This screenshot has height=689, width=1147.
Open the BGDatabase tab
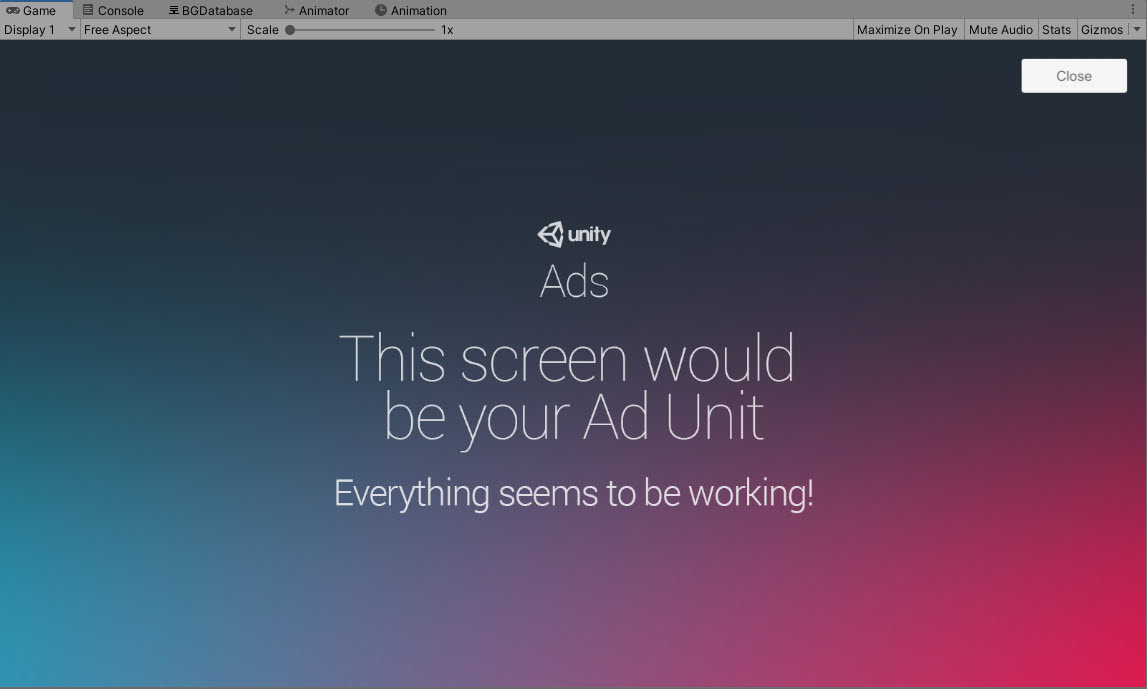(211, 10)
